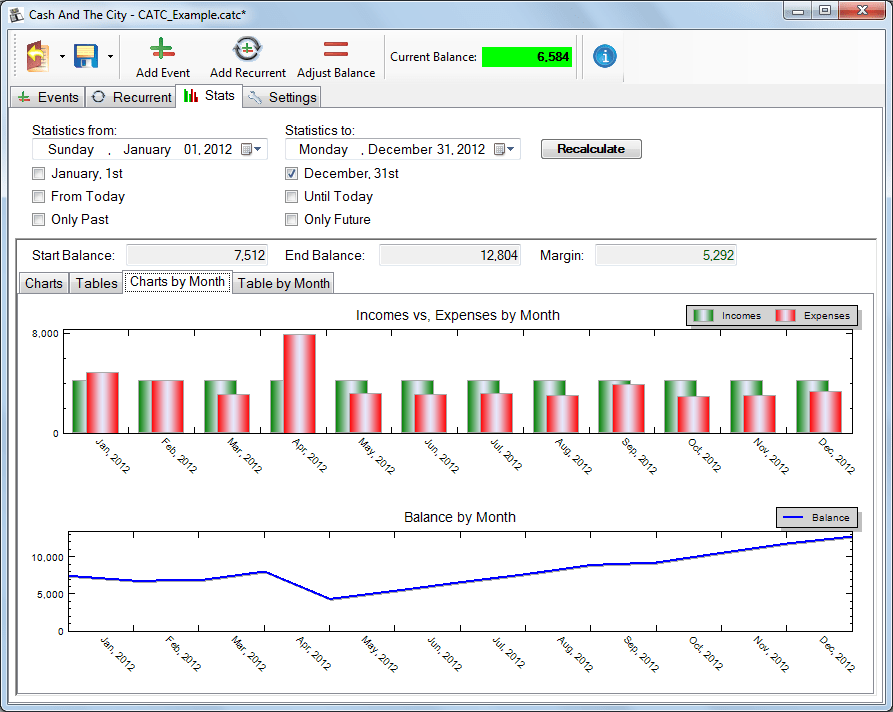Click the green Current Balance field
This screenshot has height=712, width=893.
(x=527, y=57)
